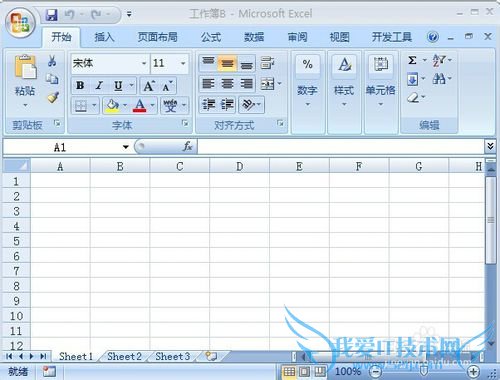The image size is (500, 380).
Task: Redo the last action
Action: pos(97,14)
